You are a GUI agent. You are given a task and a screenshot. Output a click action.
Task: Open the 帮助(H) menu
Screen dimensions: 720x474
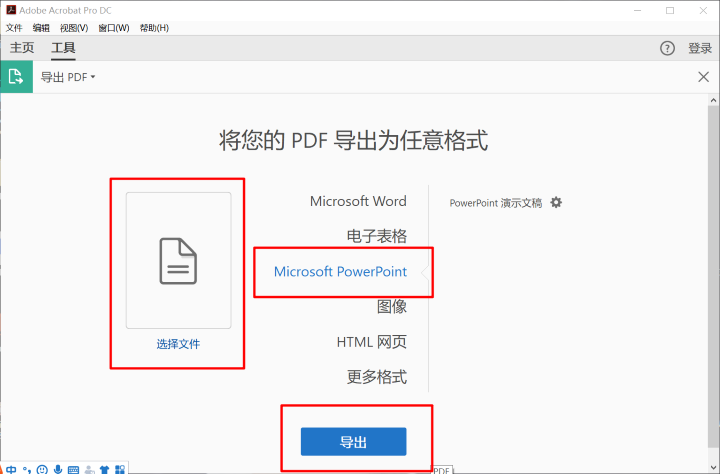coord(154,28)
